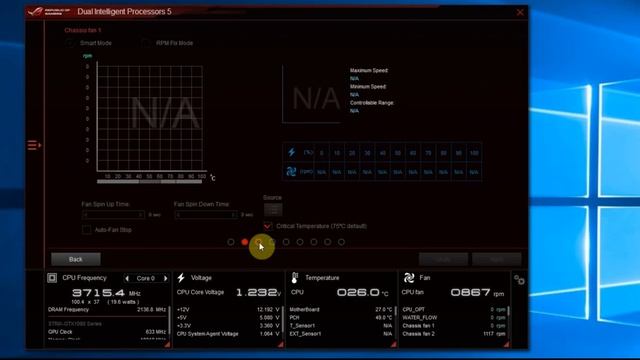The image size is (640, 360).
Task: Select the sixth fan page dot
Action: 300,242
